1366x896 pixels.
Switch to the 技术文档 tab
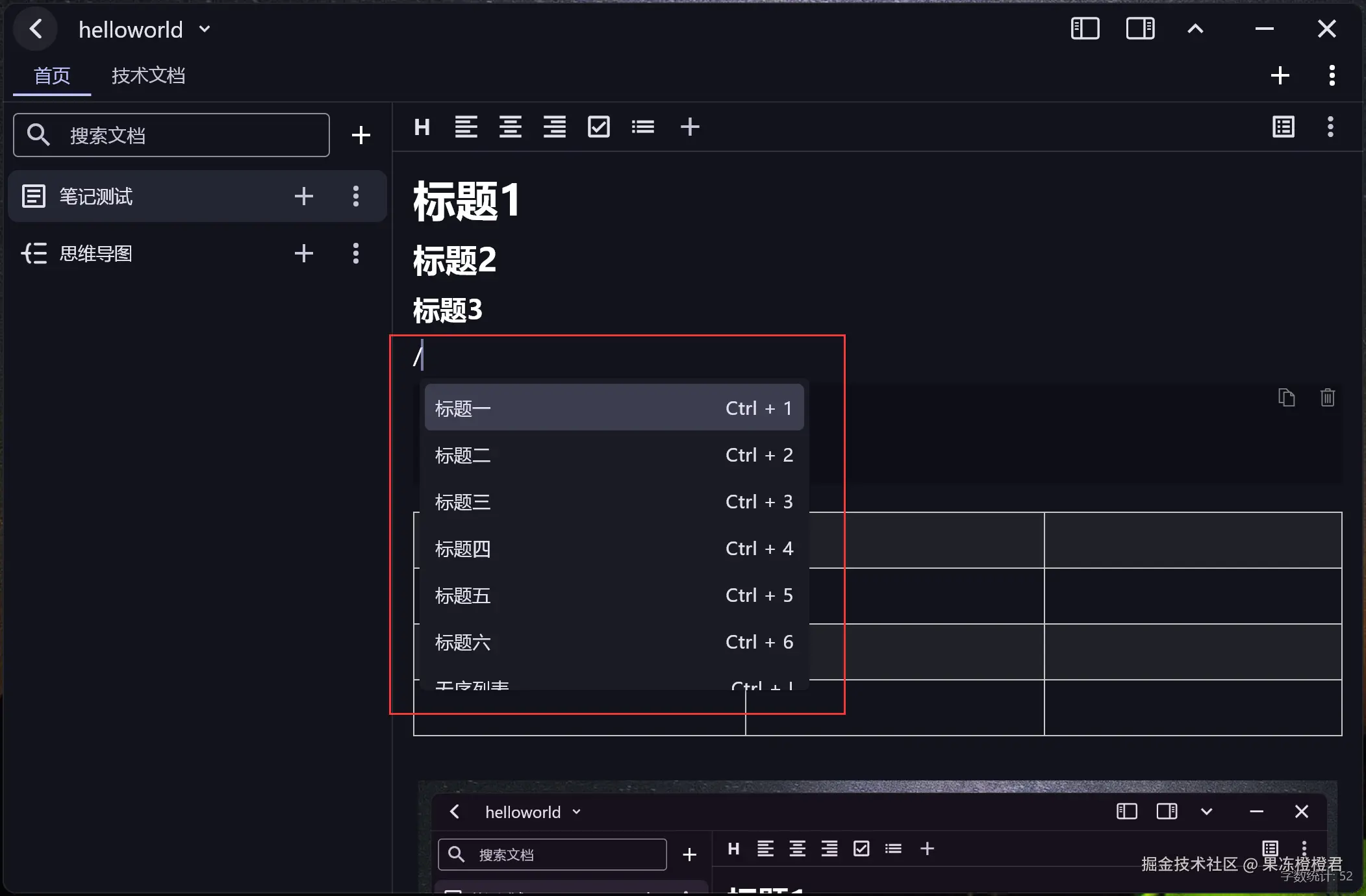point(148,76)
